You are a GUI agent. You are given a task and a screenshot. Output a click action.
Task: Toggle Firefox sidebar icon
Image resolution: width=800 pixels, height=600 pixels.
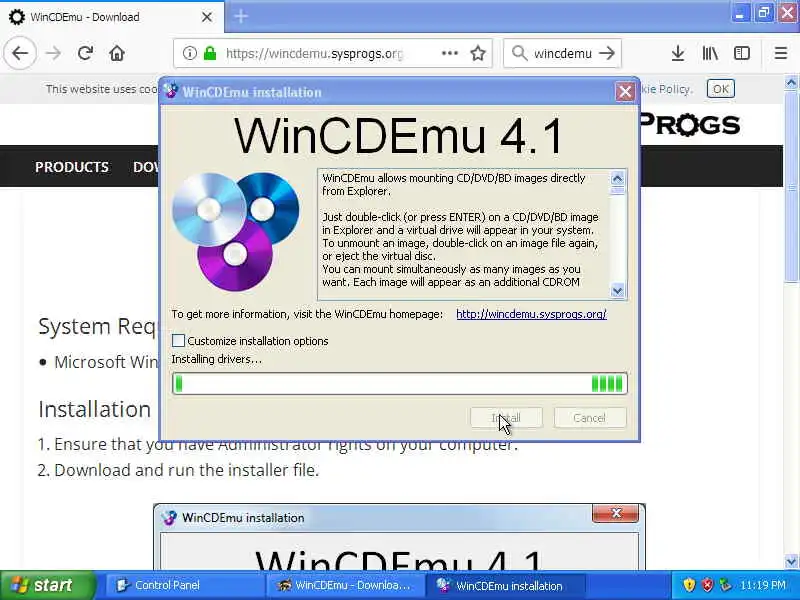741,53
